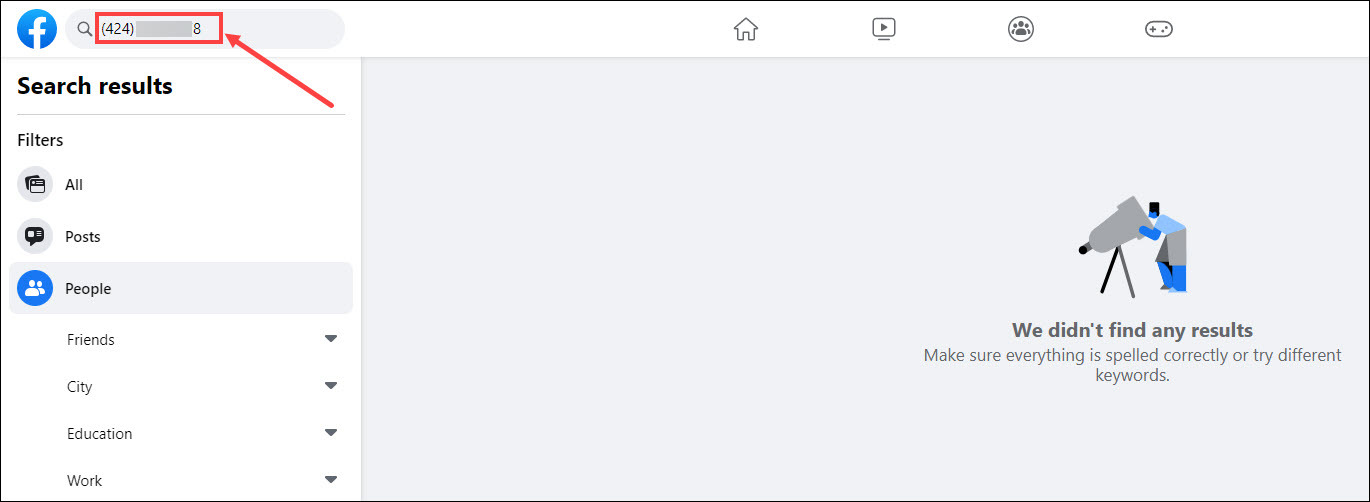Open the Watch video icon
Viewport: 1370px width, 502px height.
click(883, 29)
